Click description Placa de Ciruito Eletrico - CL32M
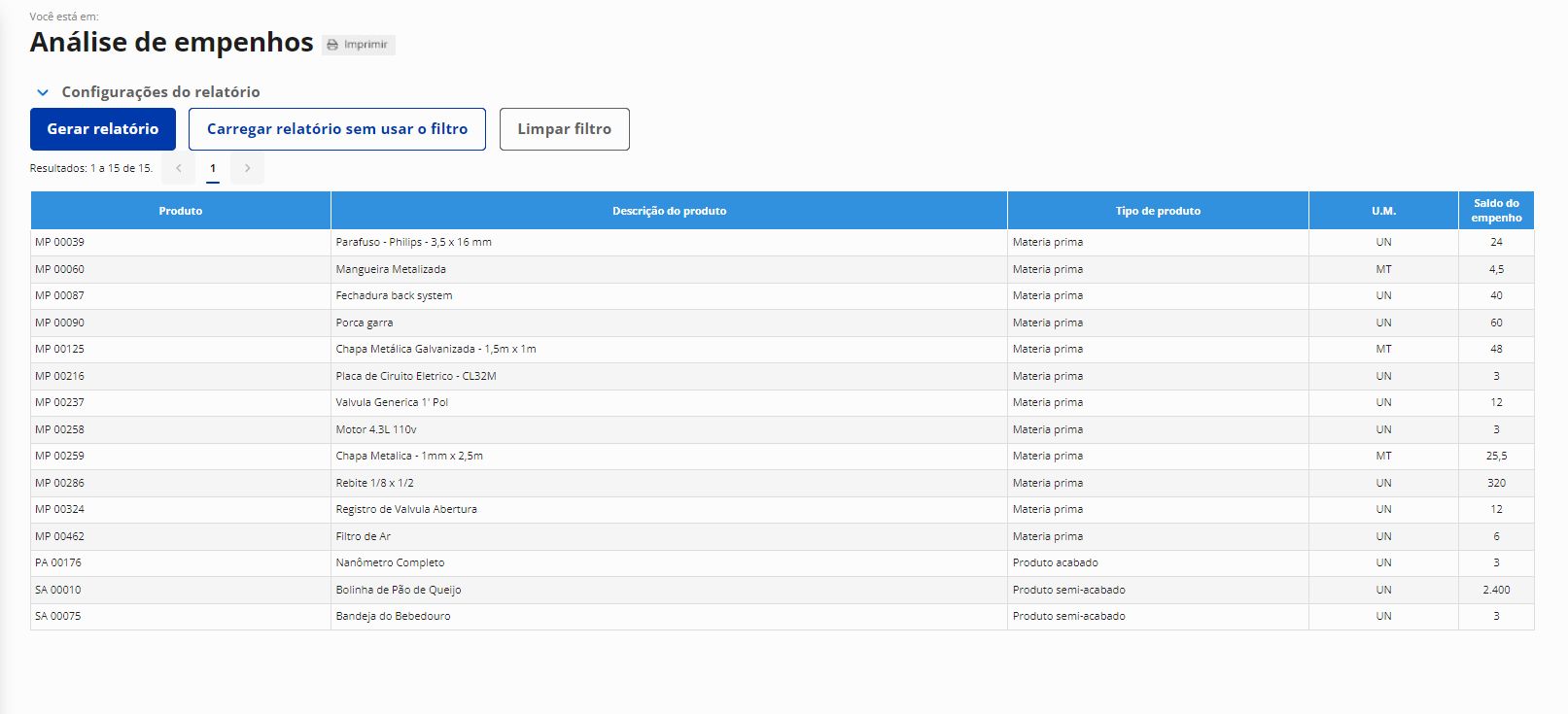 [416, 376]
